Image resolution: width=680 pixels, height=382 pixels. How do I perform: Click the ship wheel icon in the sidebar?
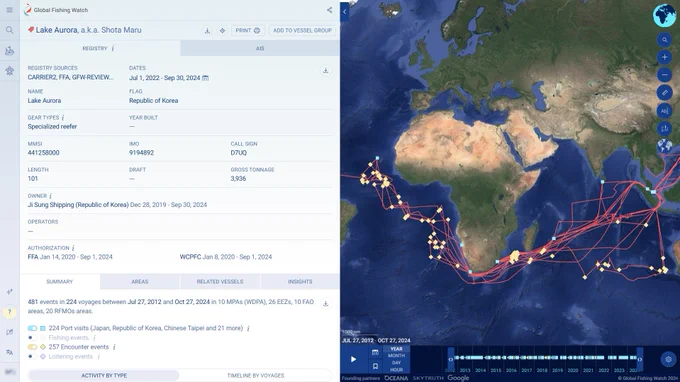(x=10, y=71)
